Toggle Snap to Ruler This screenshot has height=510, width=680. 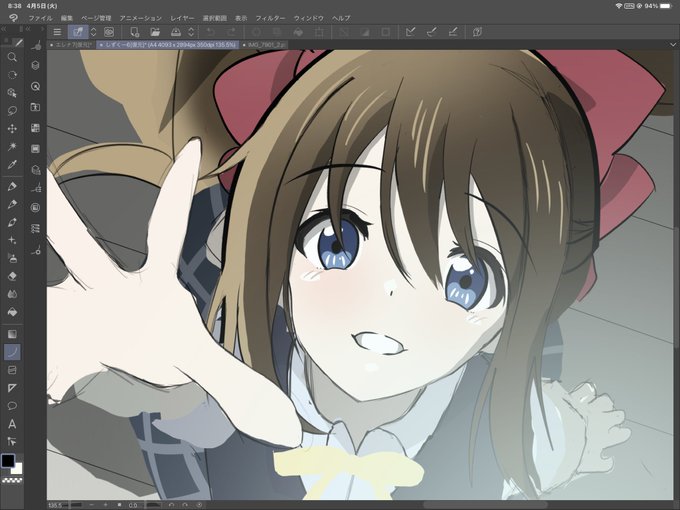(x=410, y=32)
